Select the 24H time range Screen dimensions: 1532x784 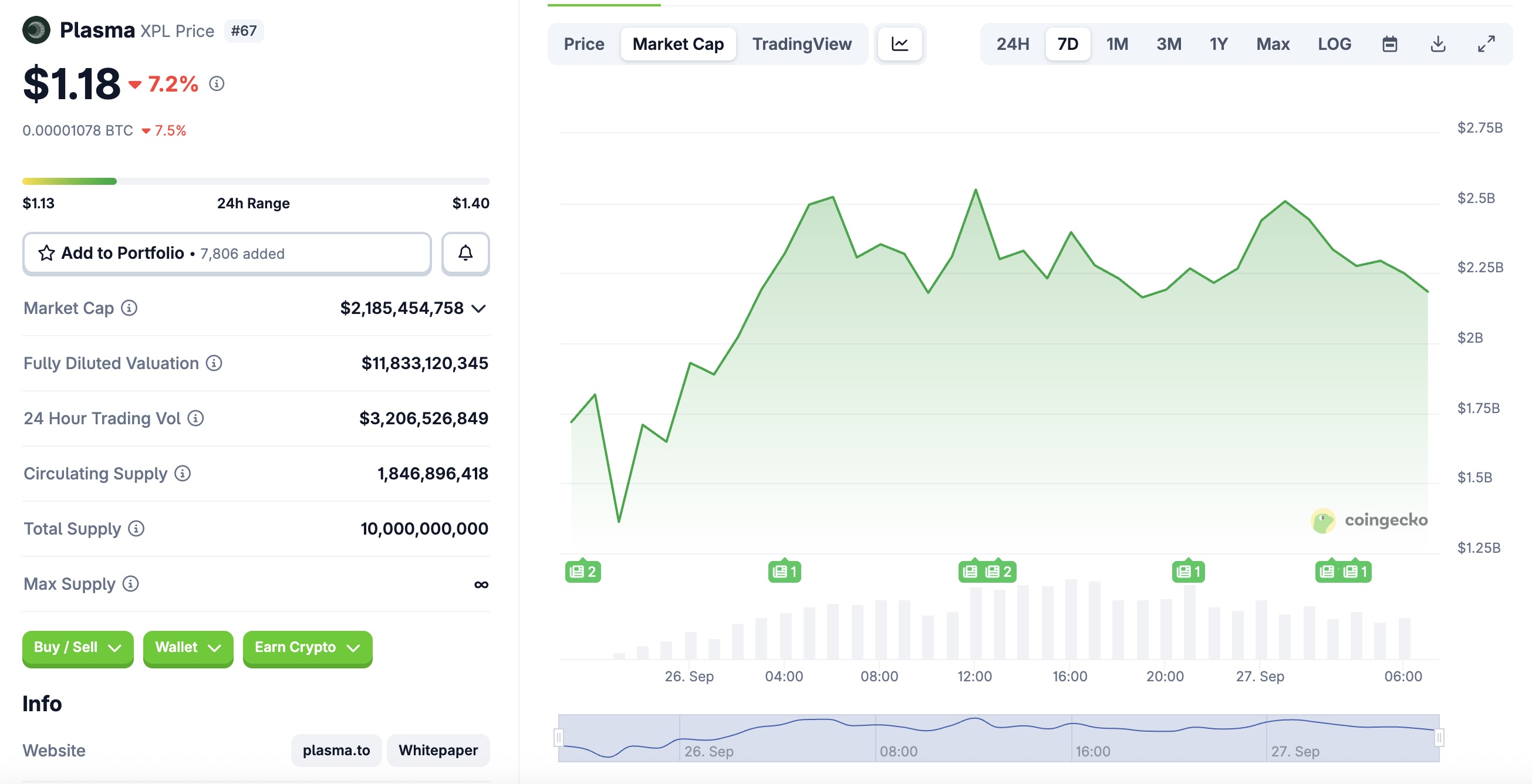click(1012, 44)
